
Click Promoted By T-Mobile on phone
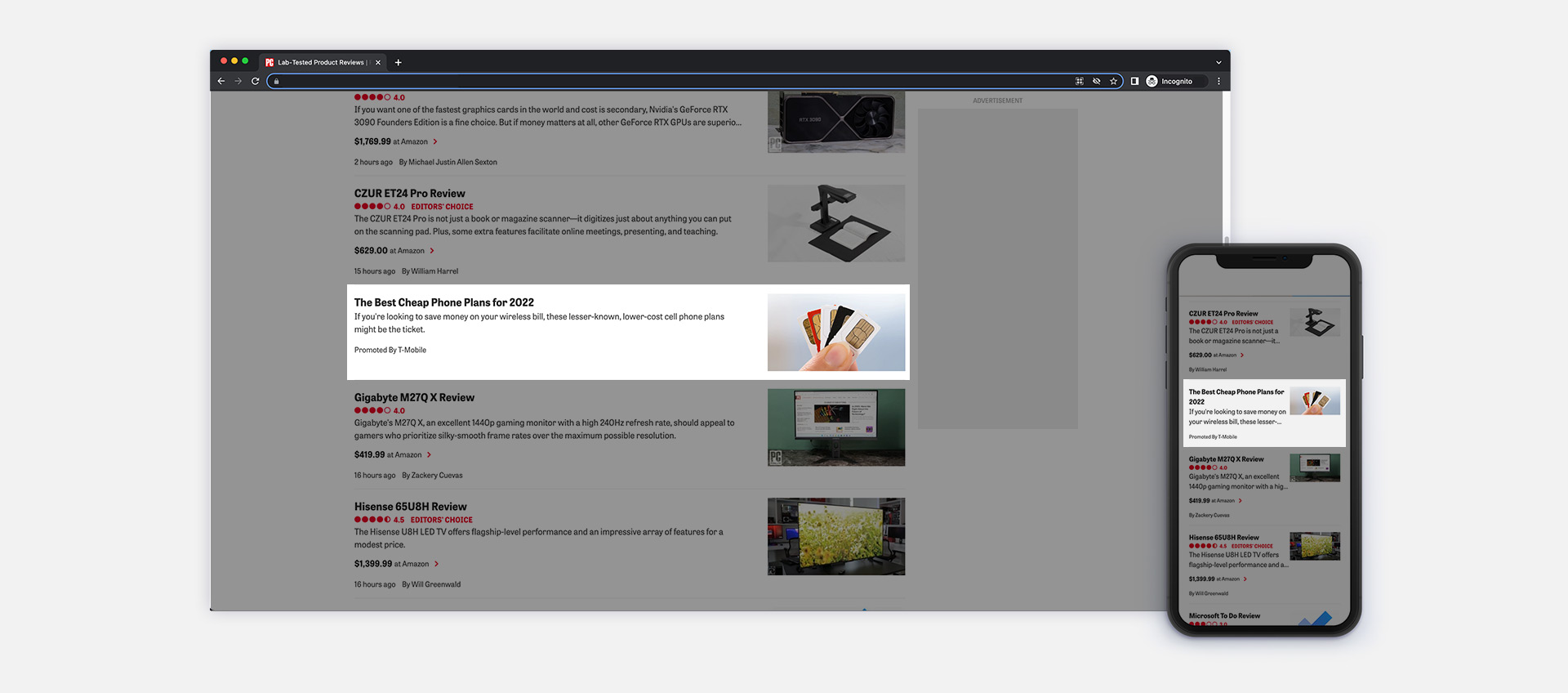1213,437
